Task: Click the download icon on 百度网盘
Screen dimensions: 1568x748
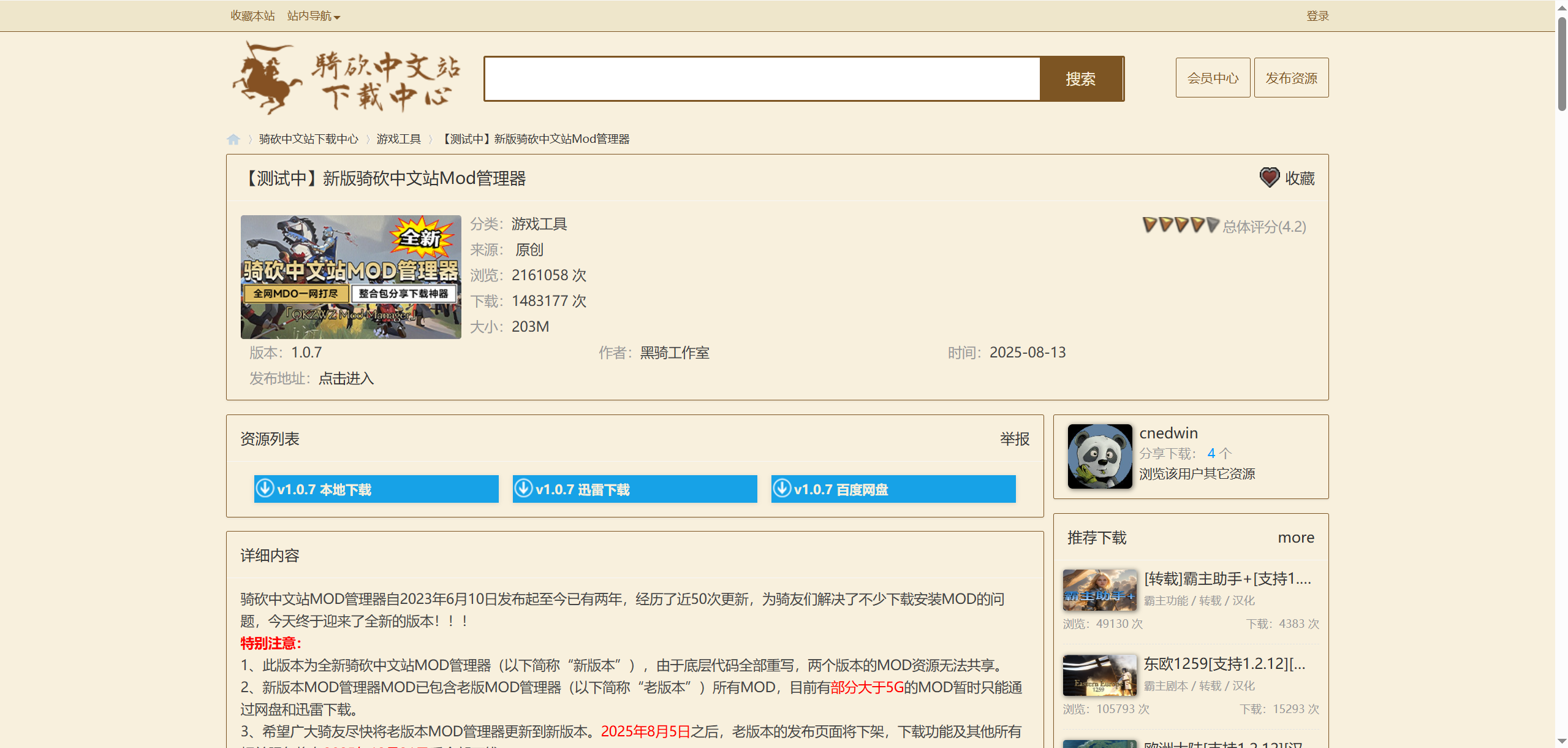Action: [x=782, y=489]
